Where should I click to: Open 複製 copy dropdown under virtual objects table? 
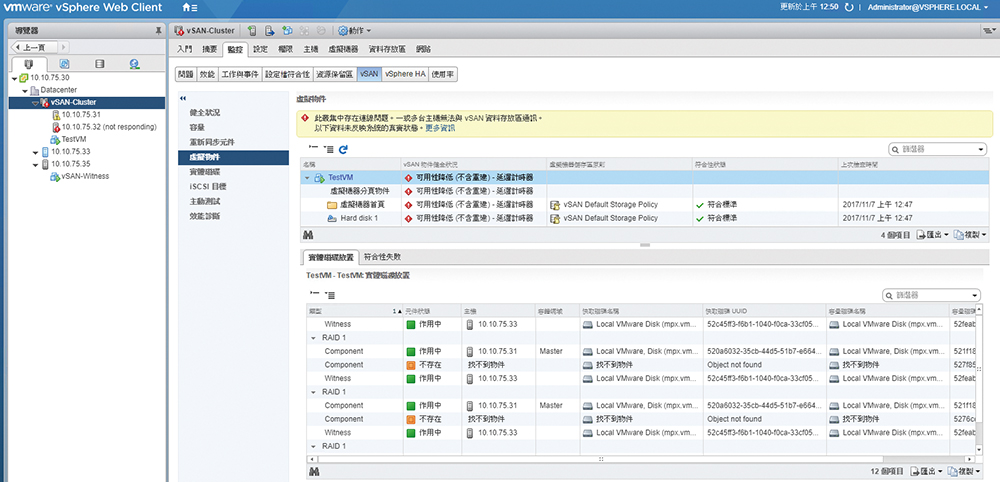coord(970,235)
